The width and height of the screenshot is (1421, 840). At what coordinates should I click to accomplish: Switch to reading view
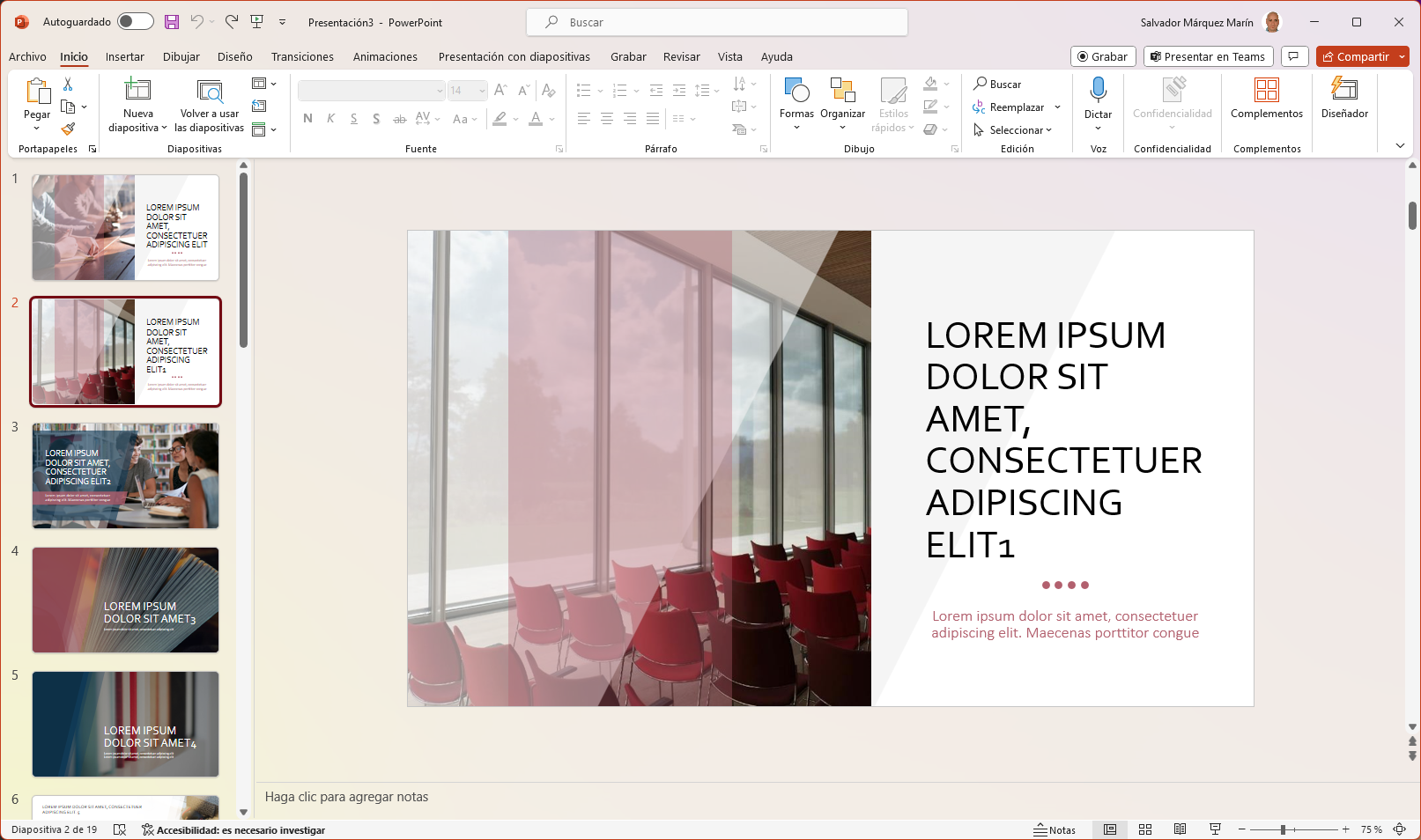click(x=1180, y=829)
